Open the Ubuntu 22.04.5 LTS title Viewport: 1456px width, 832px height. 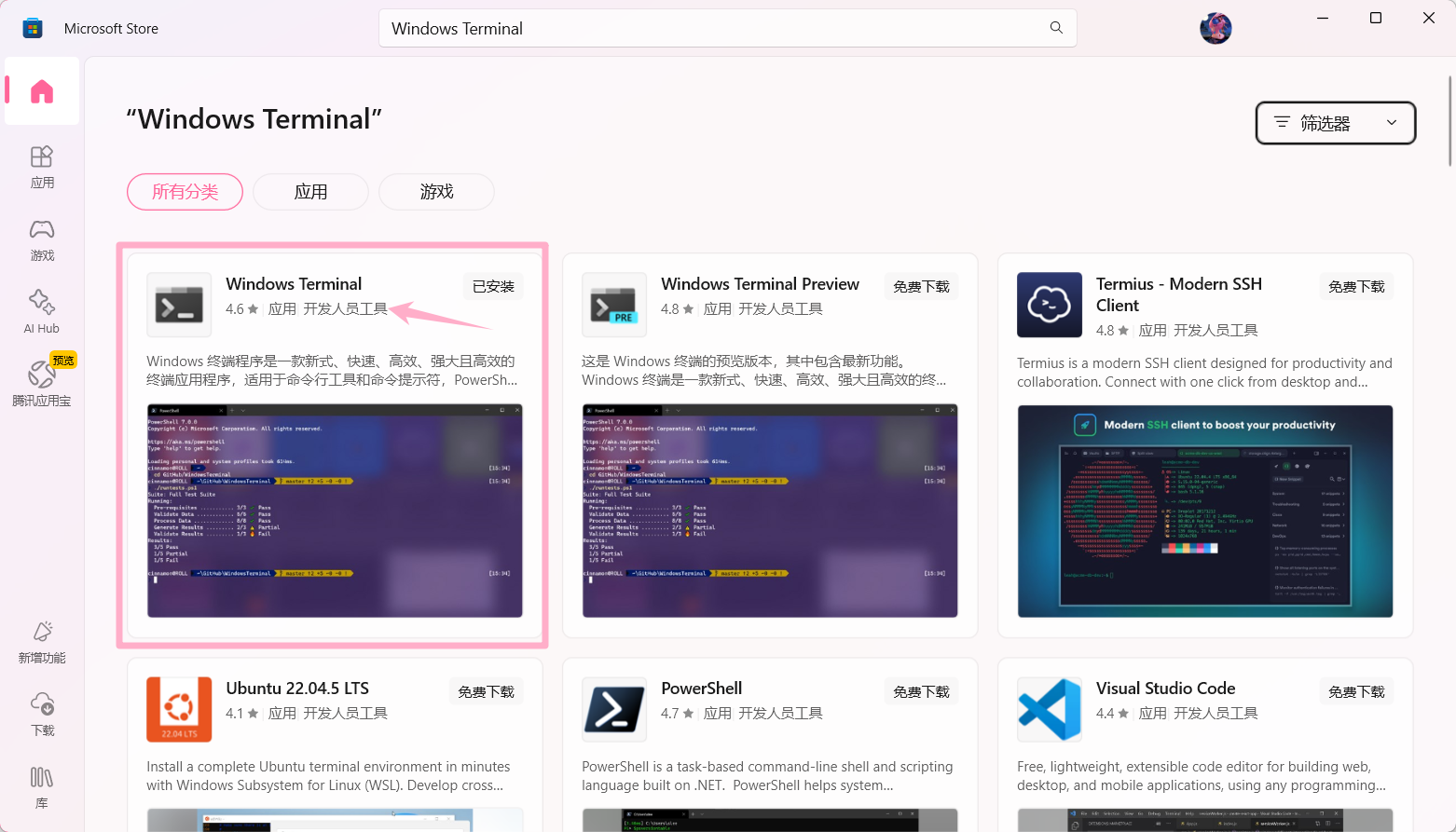pyautogui.click(x=297, y=689)
